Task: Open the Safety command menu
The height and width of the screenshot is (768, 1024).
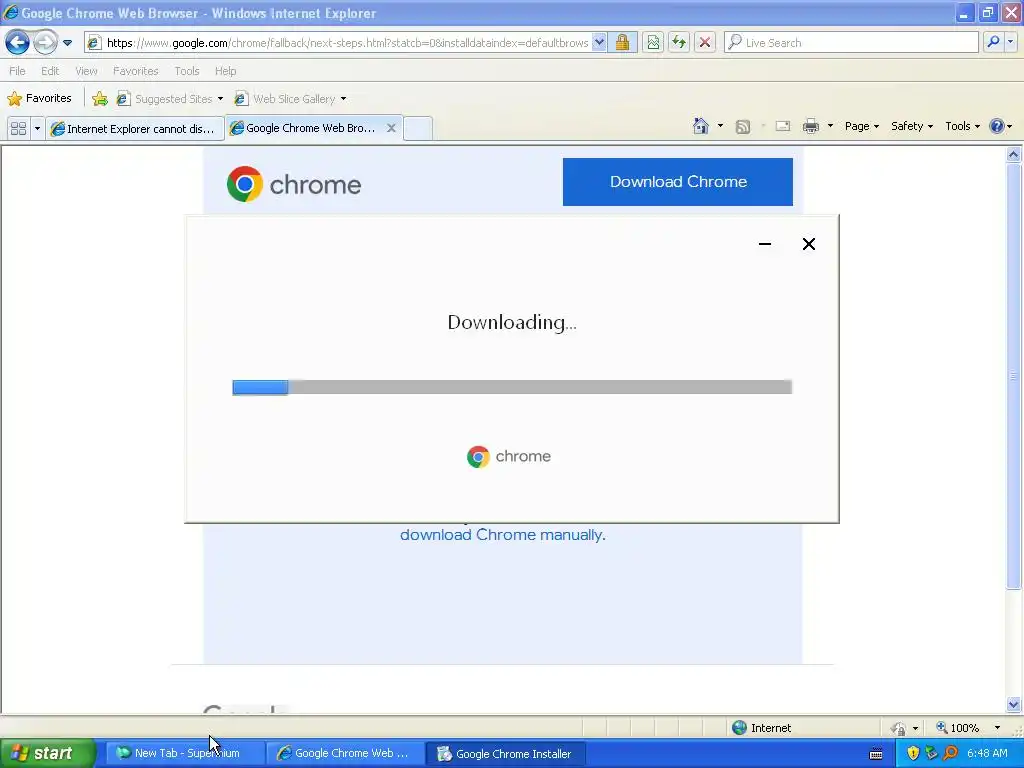Action: click(x=912, y=126)
